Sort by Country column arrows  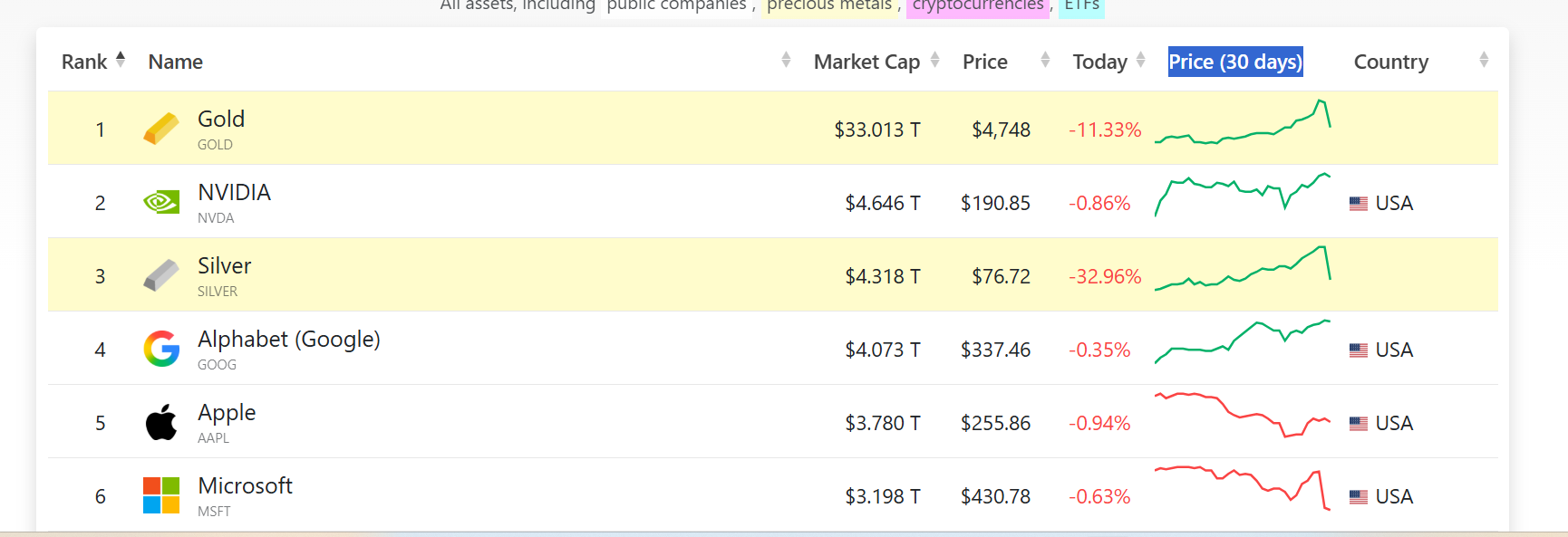[1483, 60]
